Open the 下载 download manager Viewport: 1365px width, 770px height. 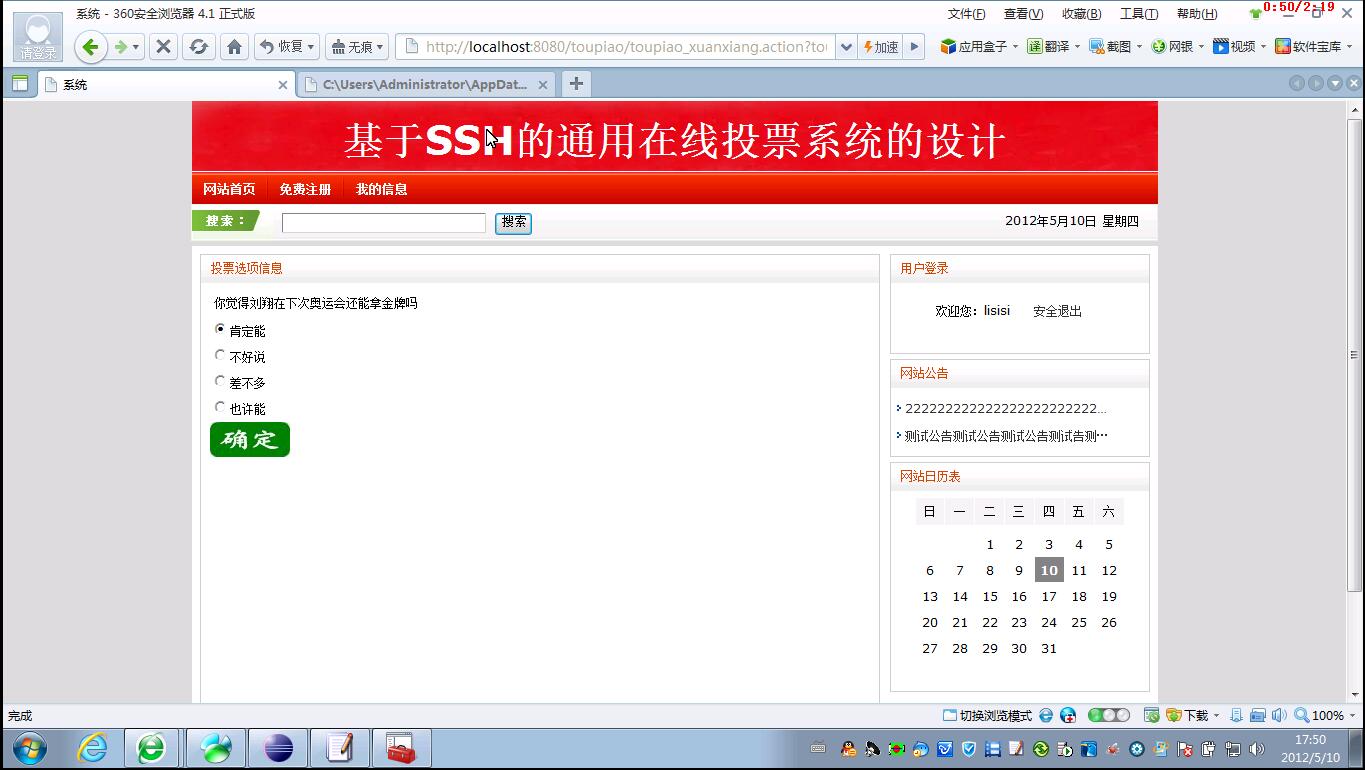[x=1188, y=715]
